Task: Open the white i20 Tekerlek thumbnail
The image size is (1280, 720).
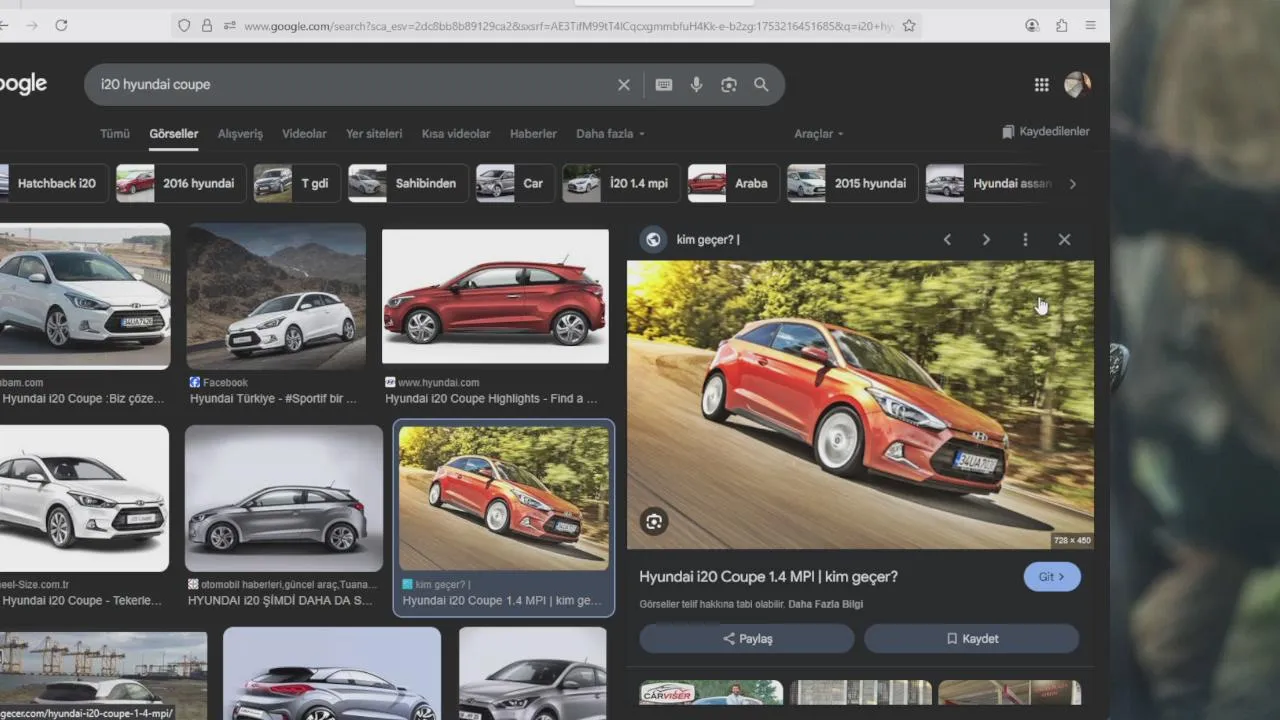Action: [x=83, y=499]
